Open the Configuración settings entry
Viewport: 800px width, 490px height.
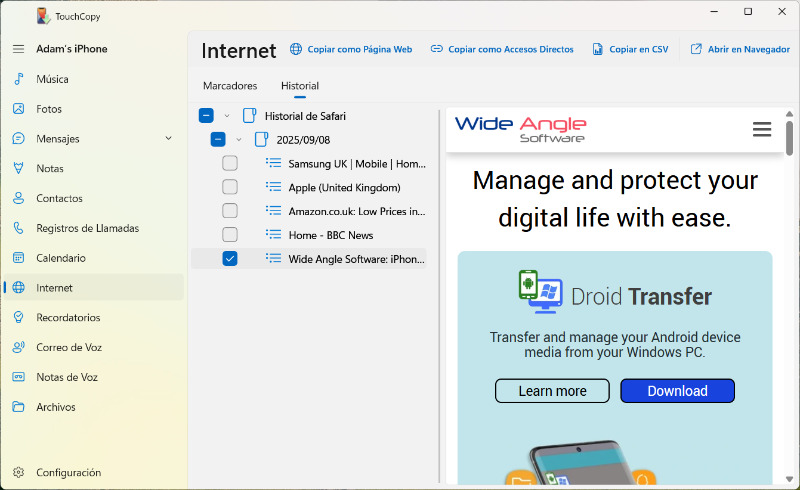pyautogui.click(x=94, y=472)
